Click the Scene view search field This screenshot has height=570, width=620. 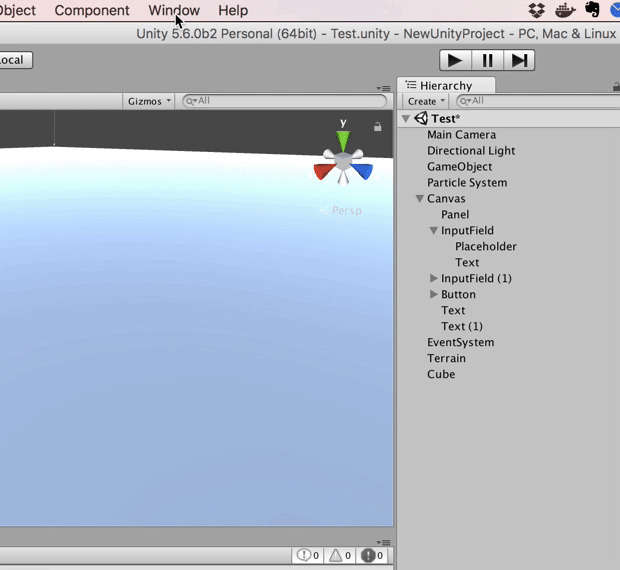point(284,101)
